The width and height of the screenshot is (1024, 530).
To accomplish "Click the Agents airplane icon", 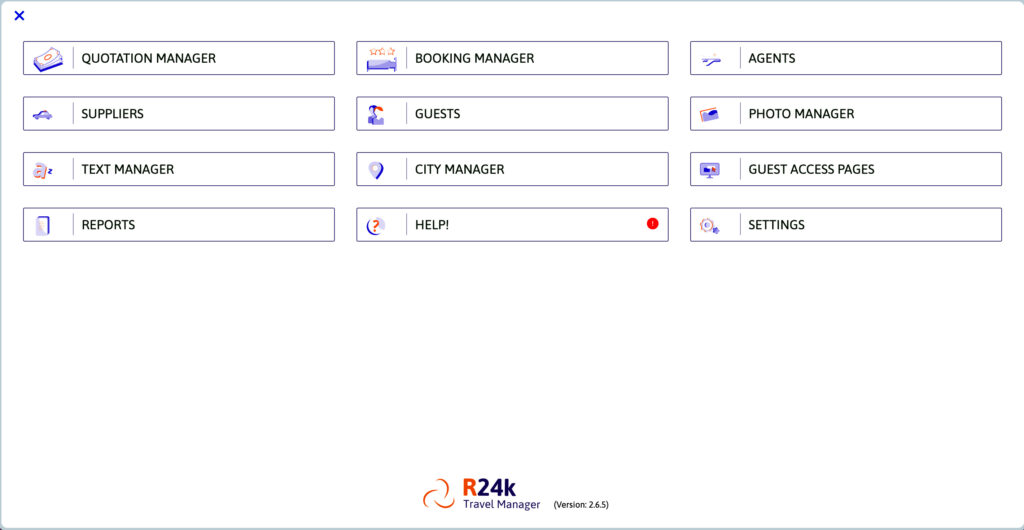I will click(x=711, y=60).
